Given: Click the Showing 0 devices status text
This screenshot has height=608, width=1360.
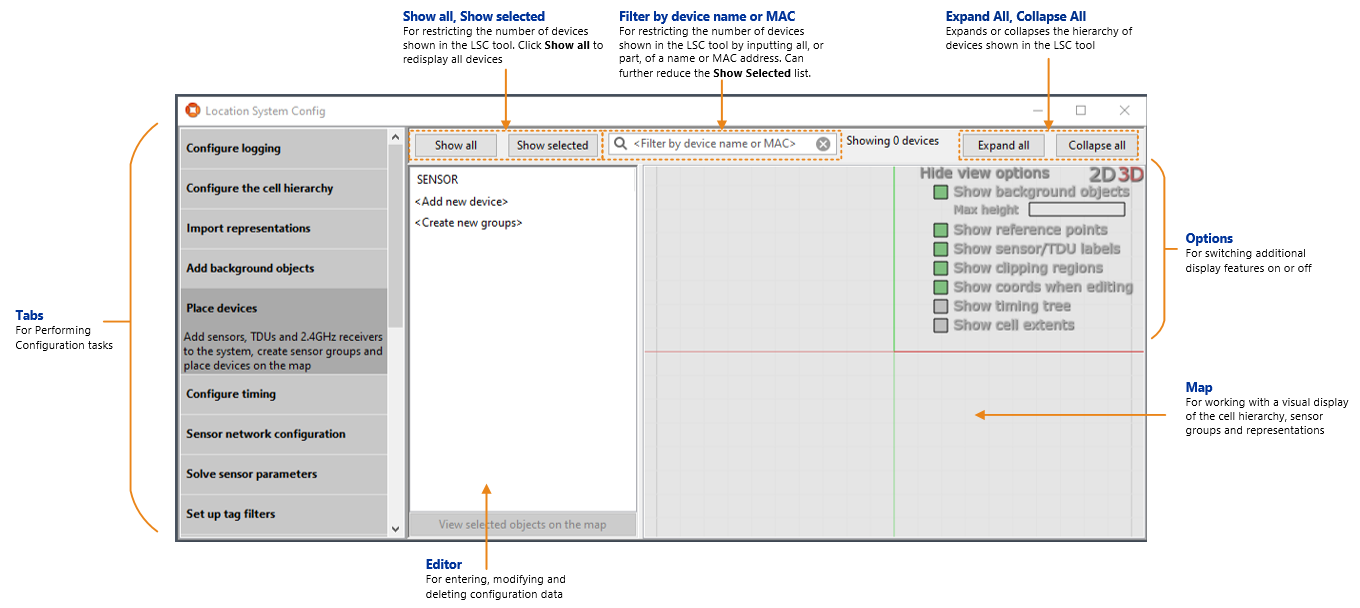Looking at the screenshot, I should click(893, 141).
